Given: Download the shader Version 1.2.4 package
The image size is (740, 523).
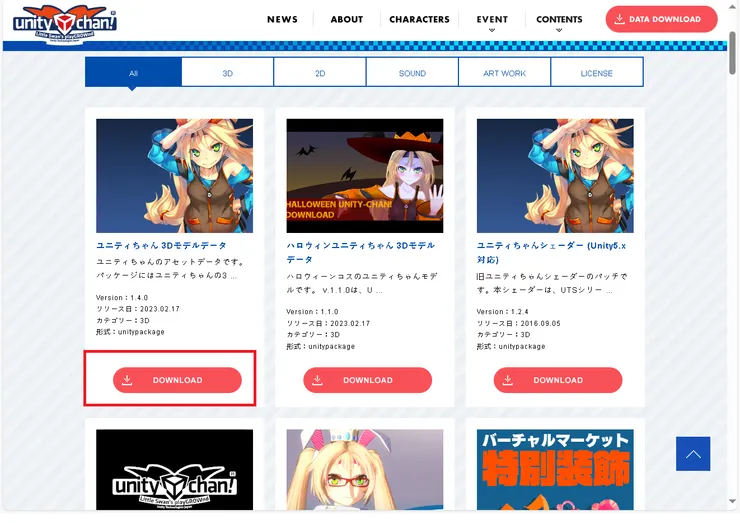Looking at the screenshot, I should coord(558,380).
